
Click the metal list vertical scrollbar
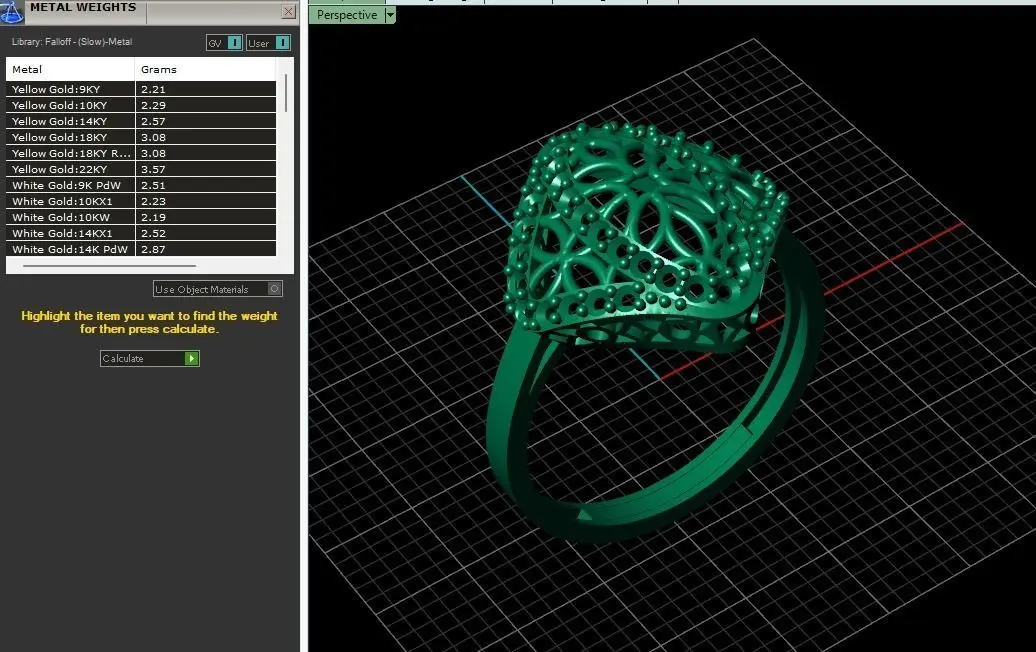[285, 93]
